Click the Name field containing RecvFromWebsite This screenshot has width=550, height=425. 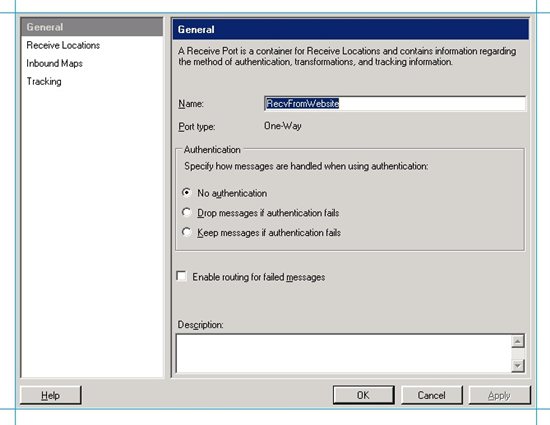(x=395, y=103)
